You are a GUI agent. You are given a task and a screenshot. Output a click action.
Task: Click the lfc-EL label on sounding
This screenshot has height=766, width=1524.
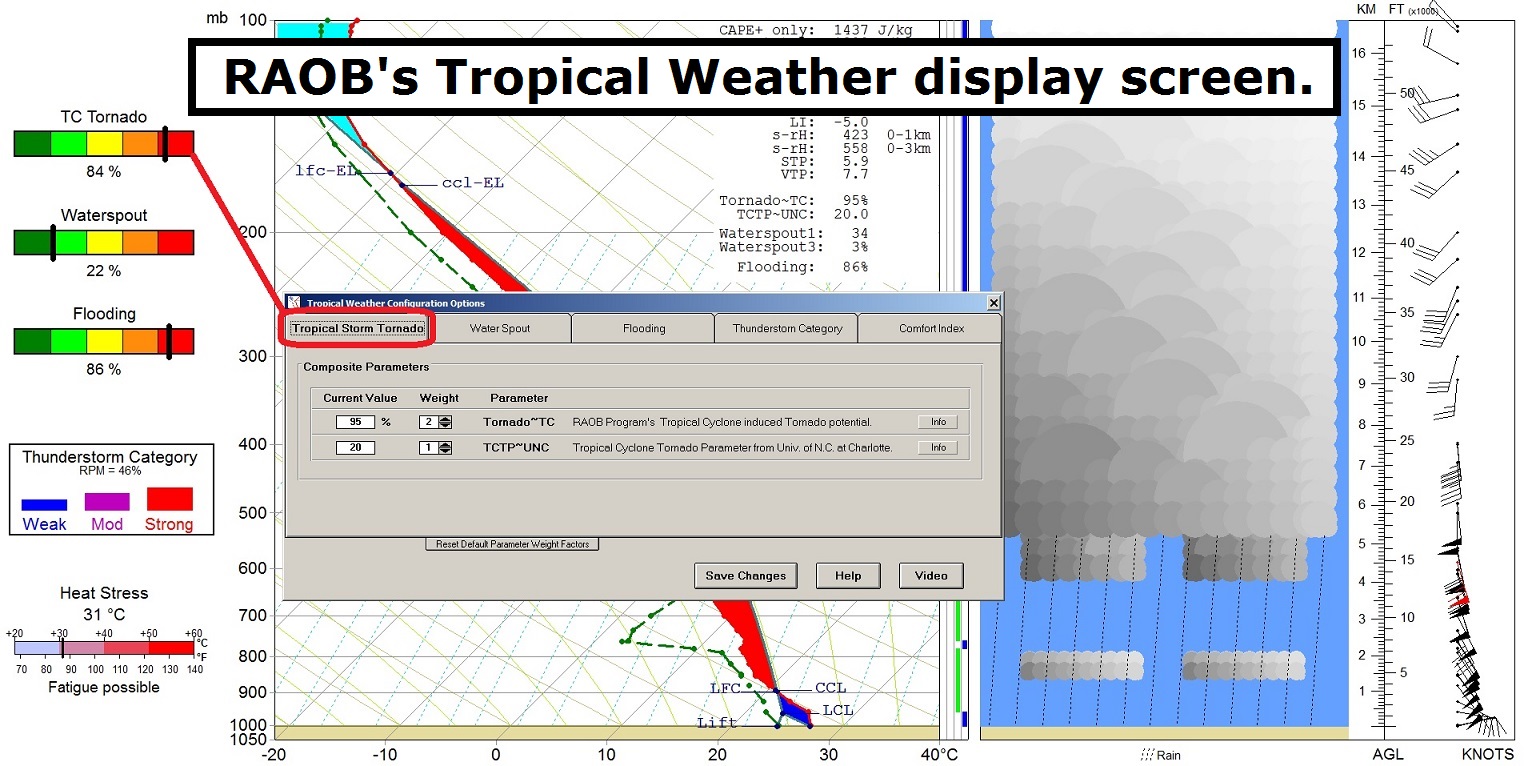326,171
